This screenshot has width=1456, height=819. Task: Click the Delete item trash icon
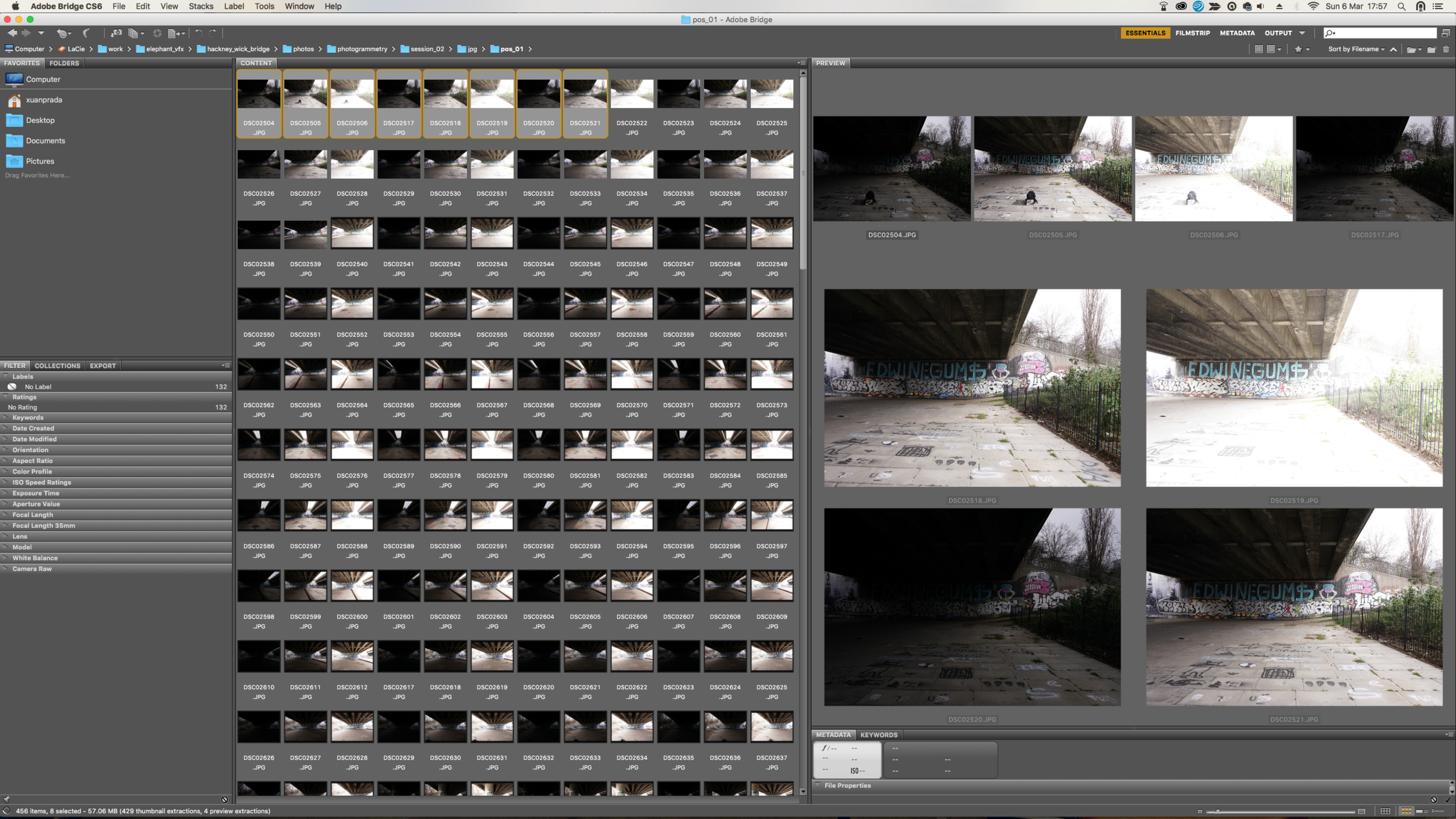pyautogui.click(x=1446, y=50)
